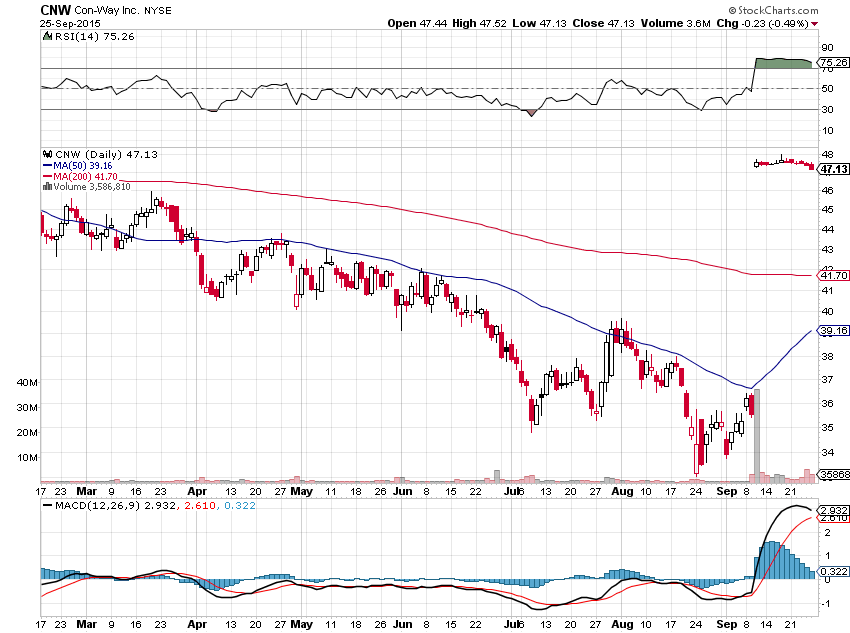Image resolution: width=850 pixels, height=633 pixels.
Task: Click the Volume 3.6M header value
Action: point(675,23)
